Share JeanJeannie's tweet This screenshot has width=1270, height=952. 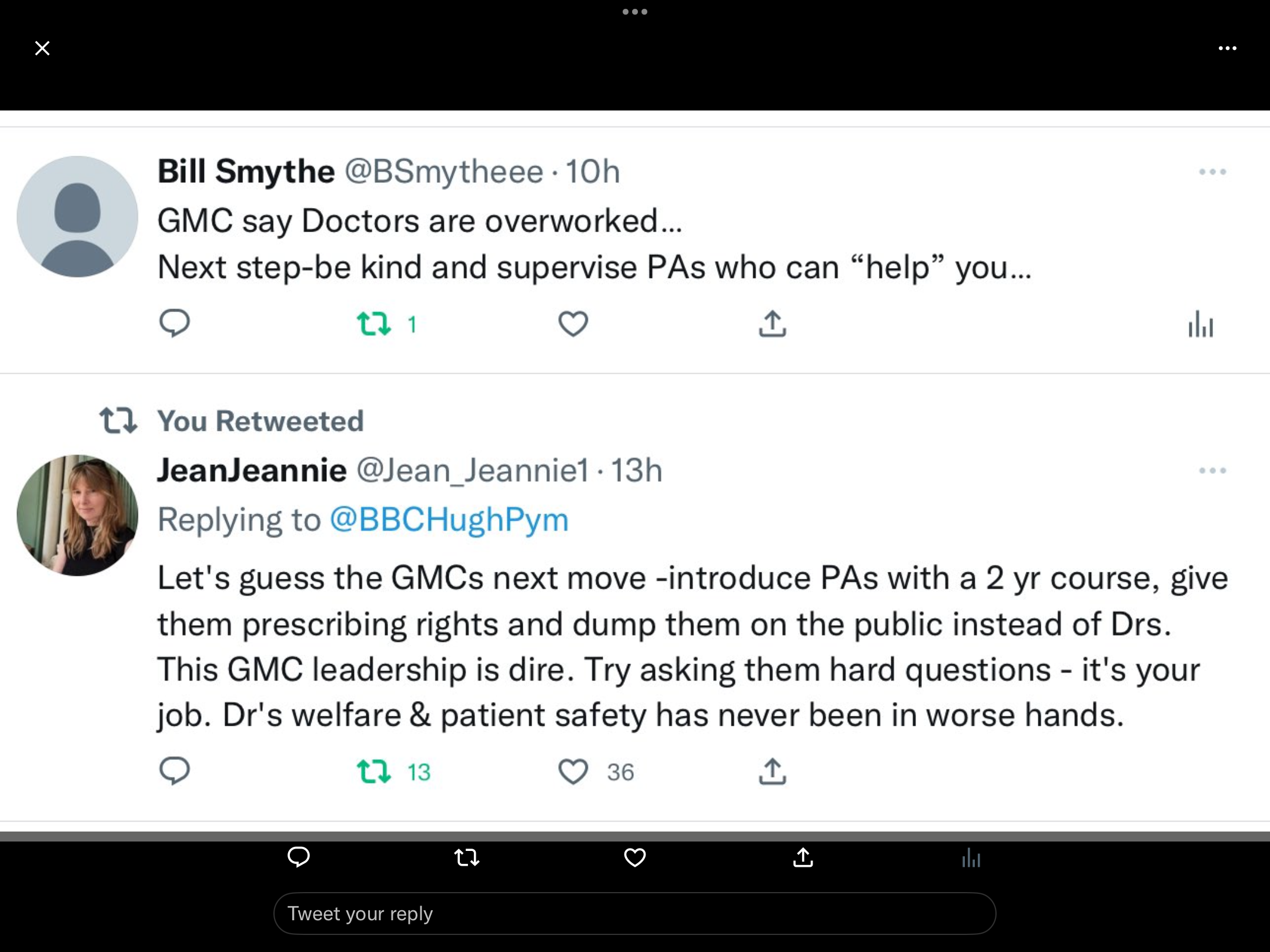click(773, 771)
